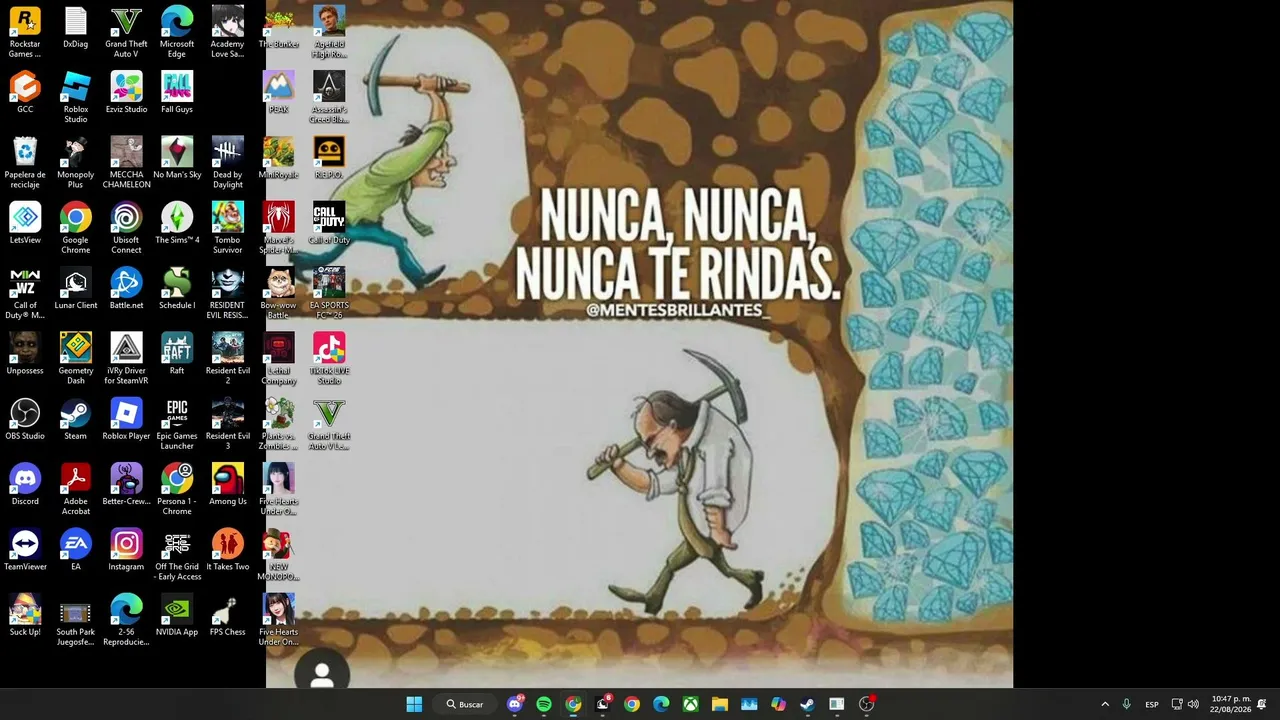The height and width of the screenshot is (720, 1280).
Task: Select the NVIDIA App icon
Action: click(x=177, y=615)
